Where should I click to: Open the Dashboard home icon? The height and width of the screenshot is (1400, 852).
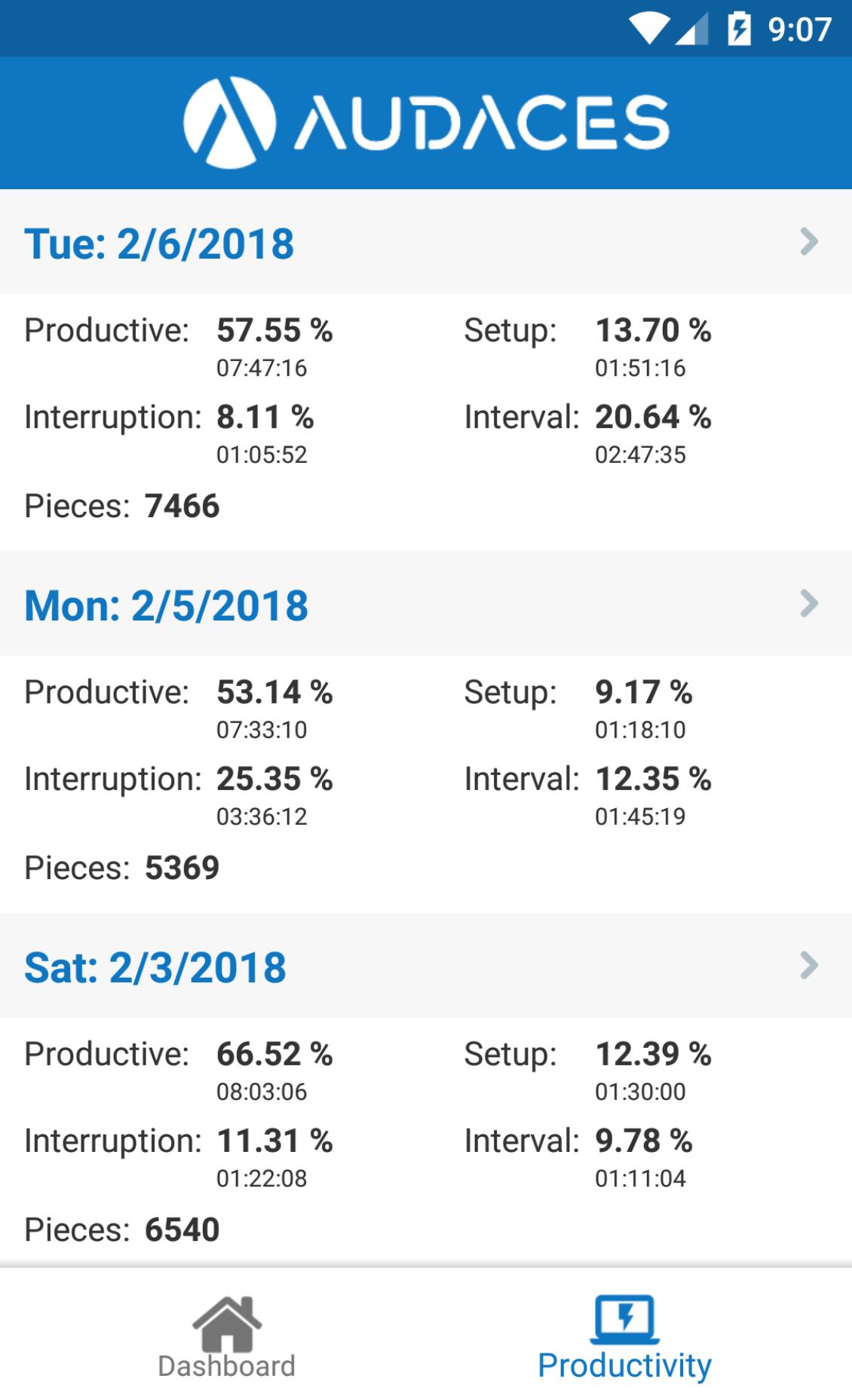click(x=227, y=1323)
